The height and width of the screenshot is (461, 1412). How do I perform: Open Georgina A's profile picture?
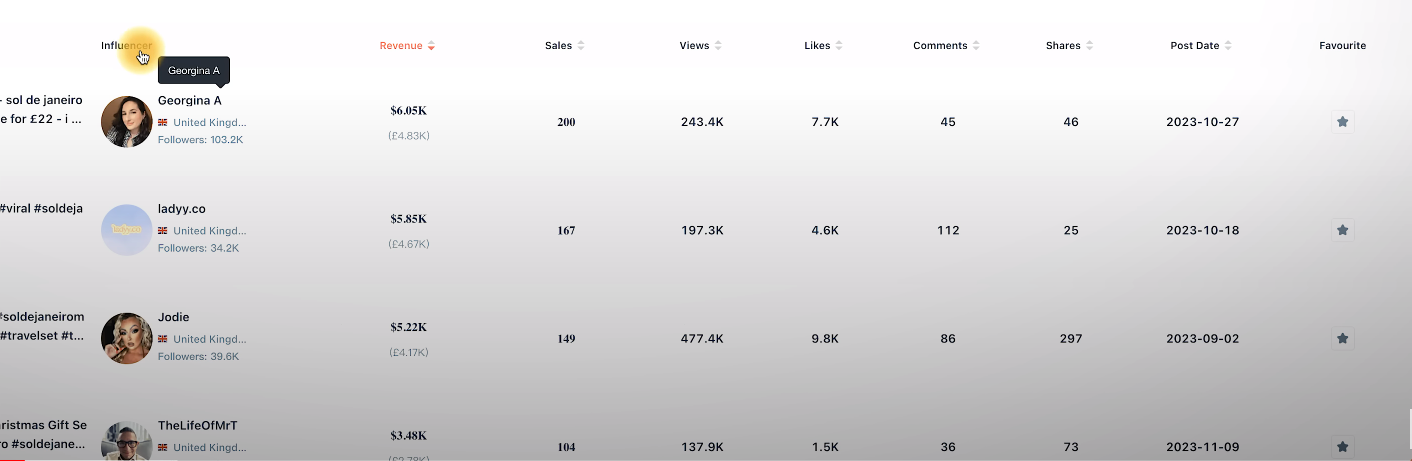point(127,122)
